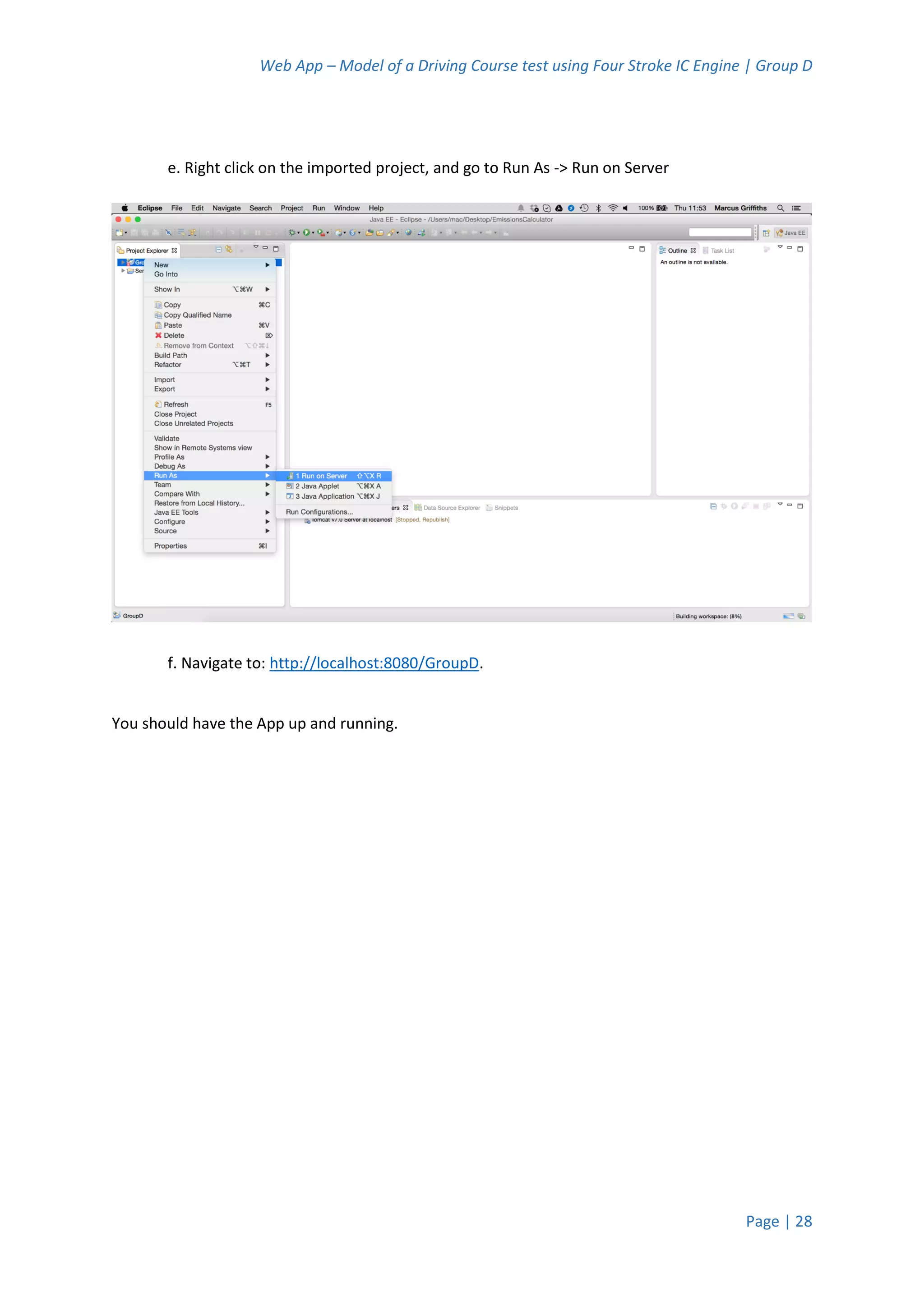Image resolution: width=924 pixels, height=1307 pixels.
Task: Maximize the Project Explorer view
Action: 276,249
